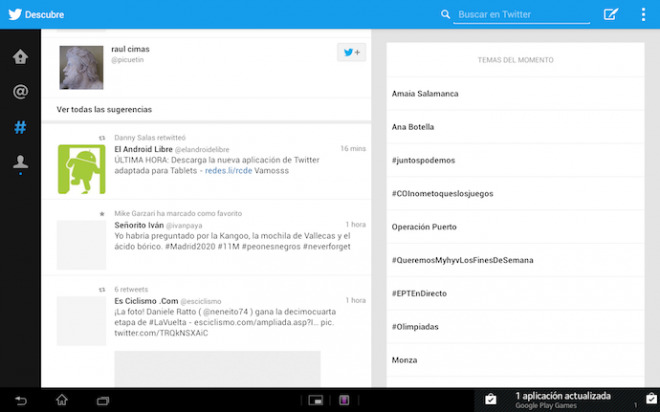Select the Discover hashtag sidebar icon
The image size is (660, 412).
(x=20, y=127)
